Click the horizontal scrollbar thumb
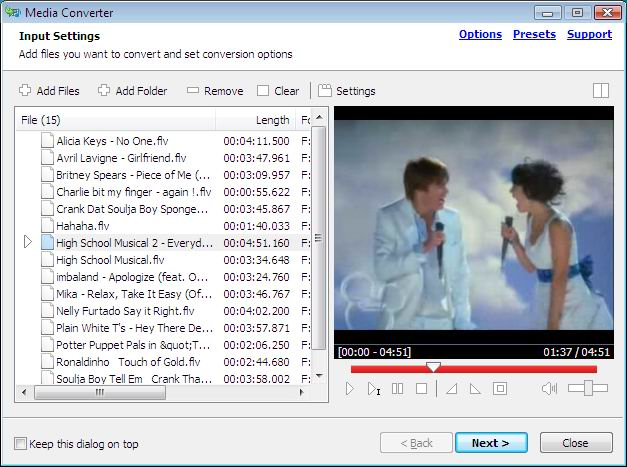 (x=100, y=392)
